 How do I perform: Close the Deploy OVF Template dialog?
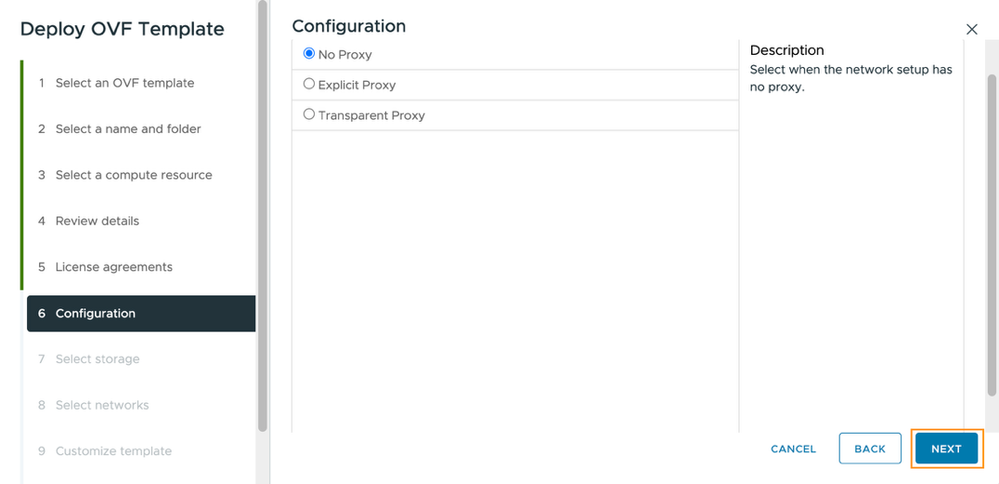972,30
